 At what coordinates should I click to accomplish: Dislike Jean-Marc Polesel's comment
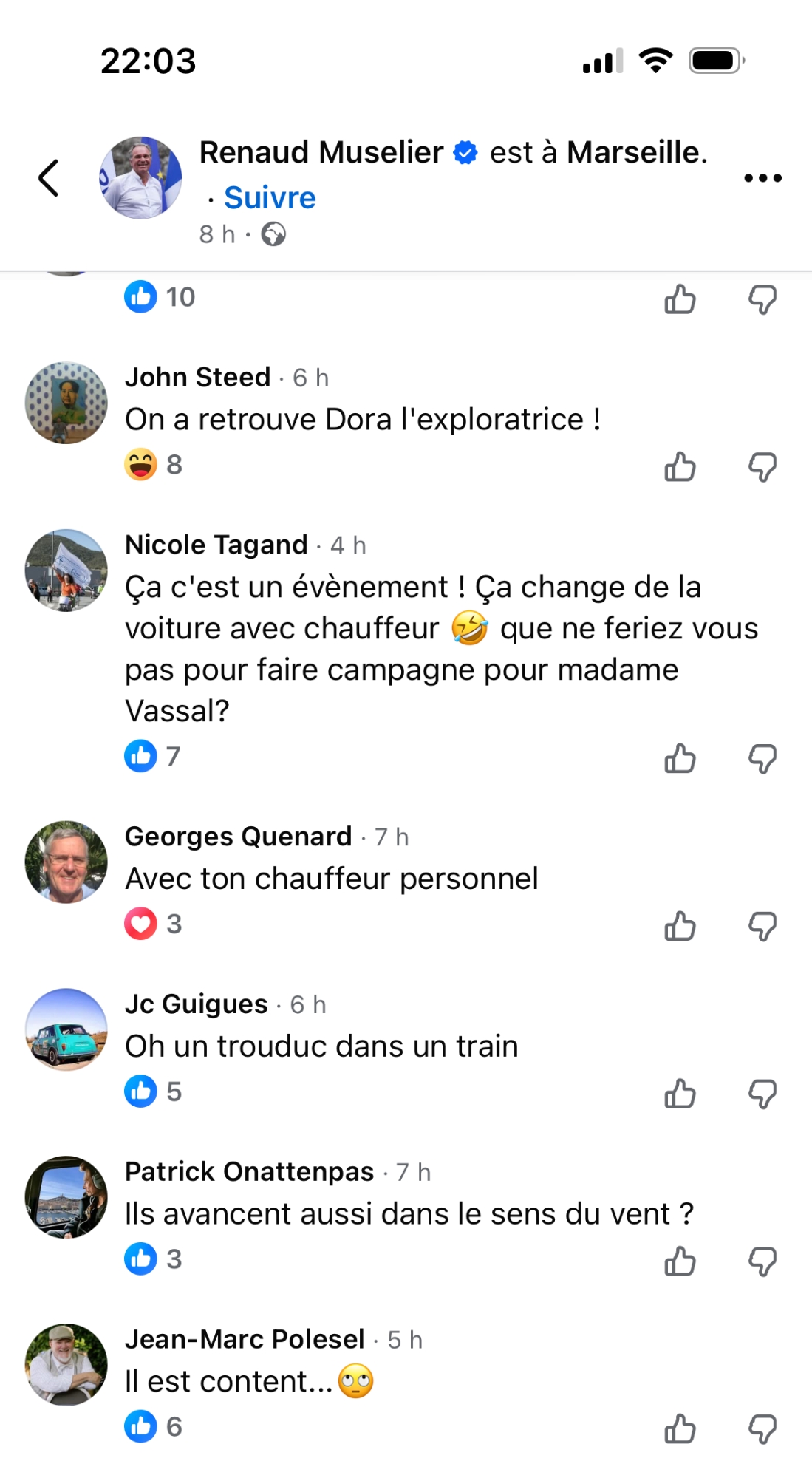pos(762,1429)
